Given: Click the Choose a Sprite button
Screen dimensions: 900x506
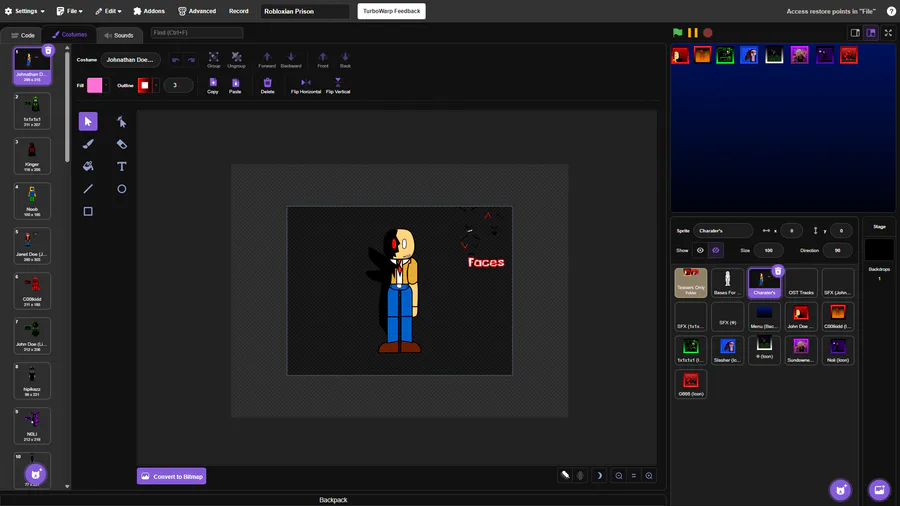Looking at the screenshot, I should 840,490.
